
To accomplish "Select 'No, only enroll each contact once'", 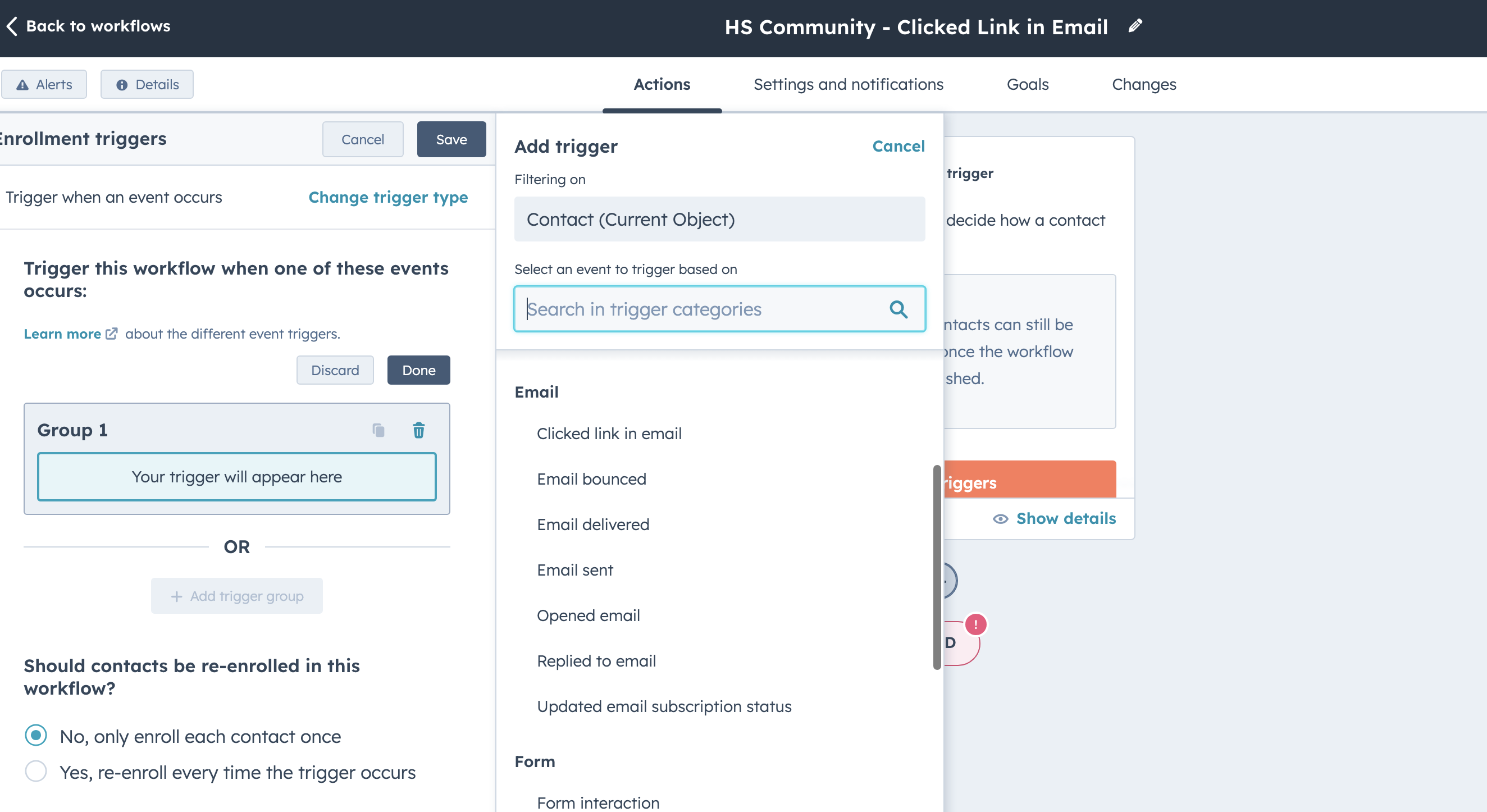I will [x=36, y=735].
